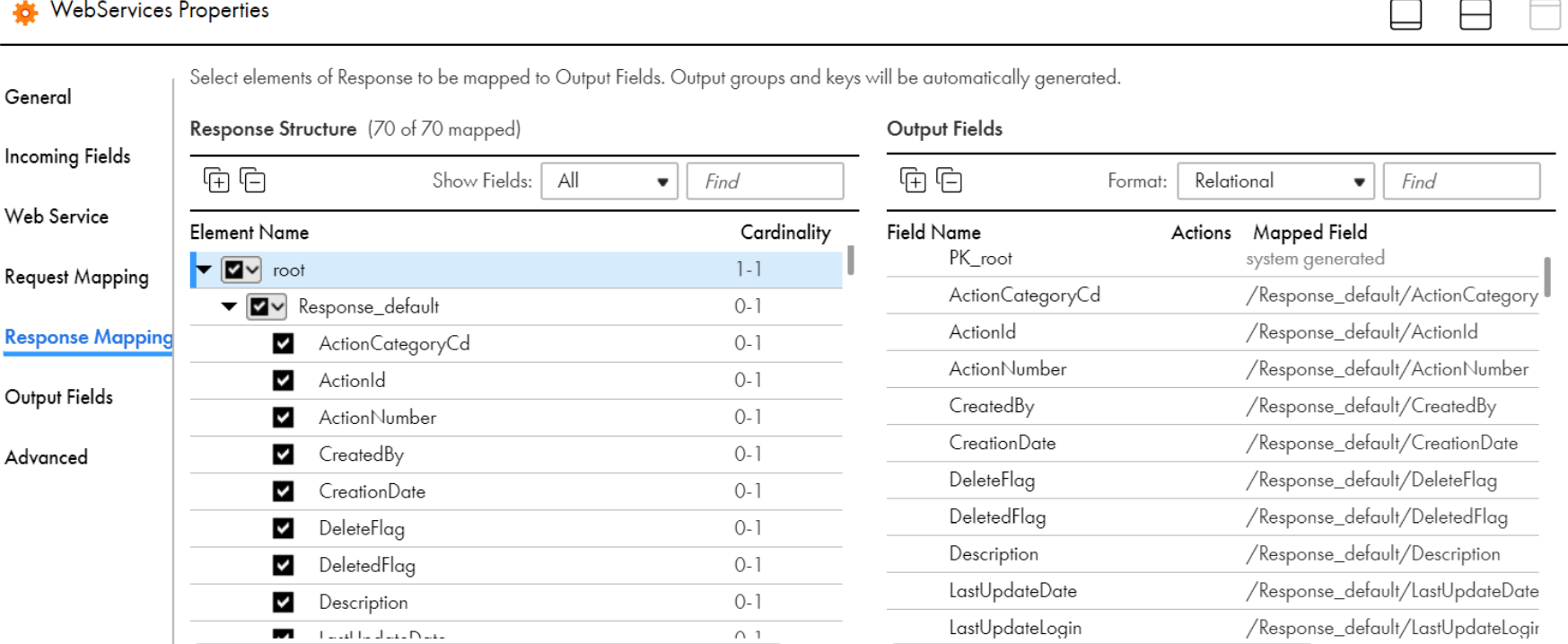The image size is (1568, 644).
Task: Select the ActionCategoryCd output field row
Action: pos(1213,295)
